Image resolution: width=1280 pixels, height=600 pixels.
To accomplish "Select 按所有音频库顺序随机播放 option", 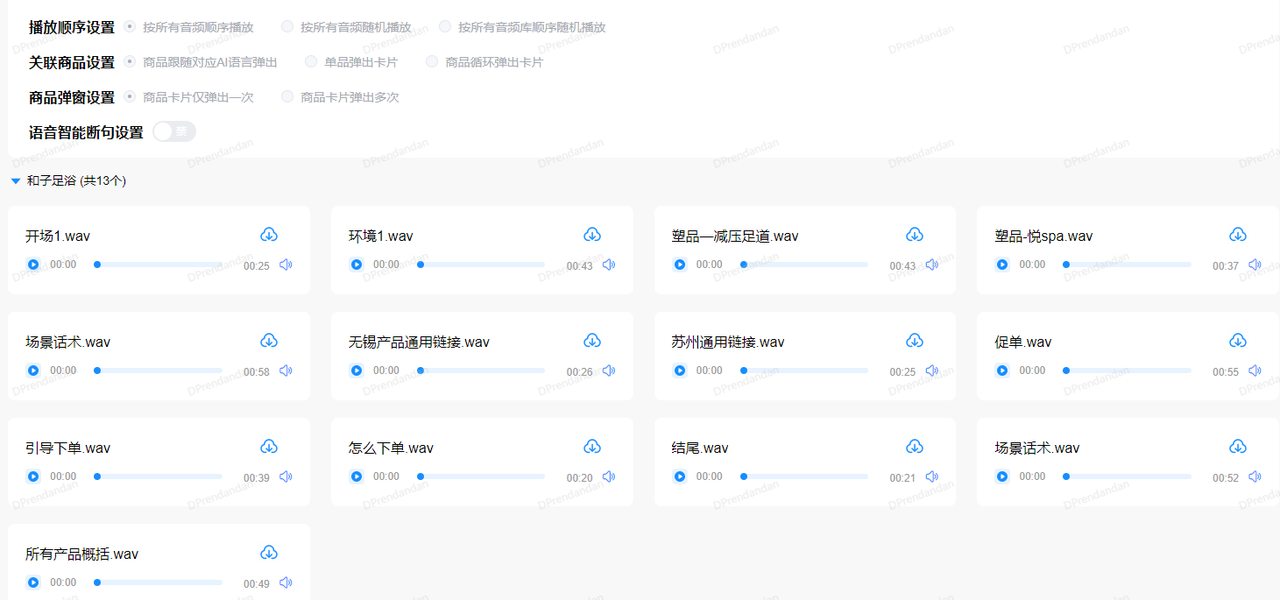I will (446, 27).
